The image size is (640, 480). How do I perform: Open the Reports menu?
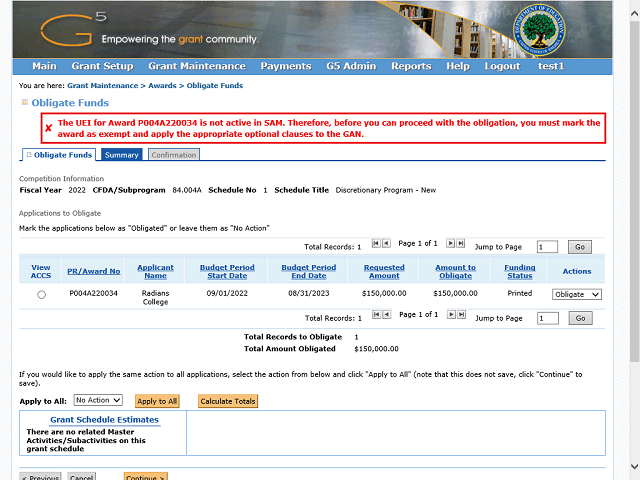(x=411, y=66)
